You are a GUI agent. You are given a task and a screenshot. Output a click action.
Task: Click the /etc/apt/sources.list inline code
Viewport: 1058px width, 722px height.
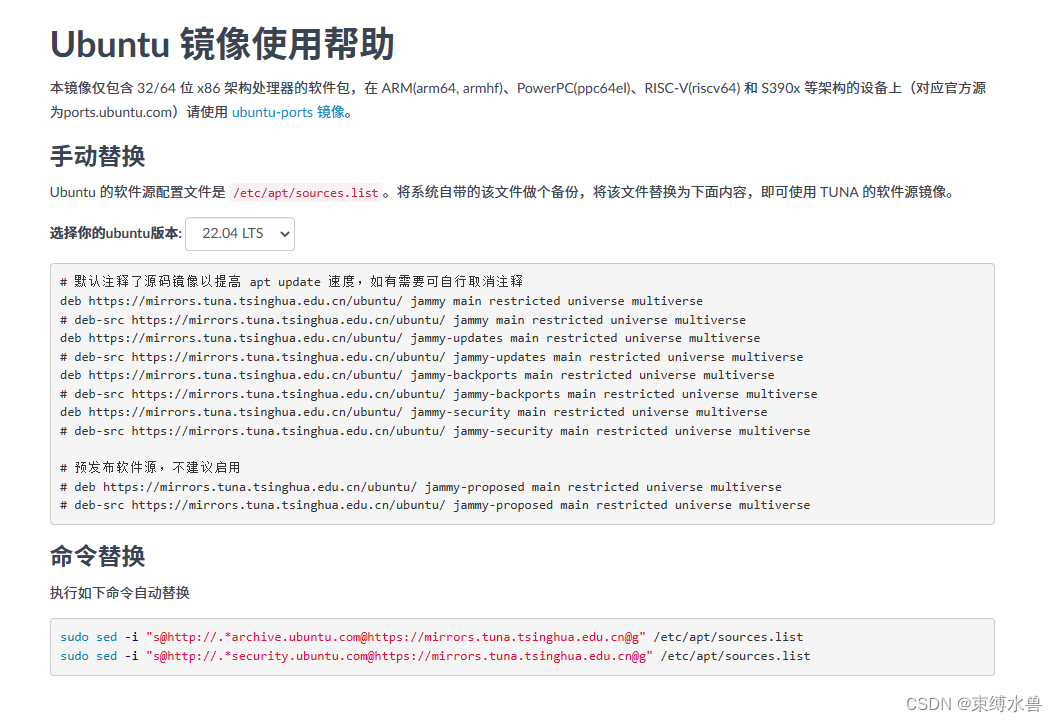point(306,193)
